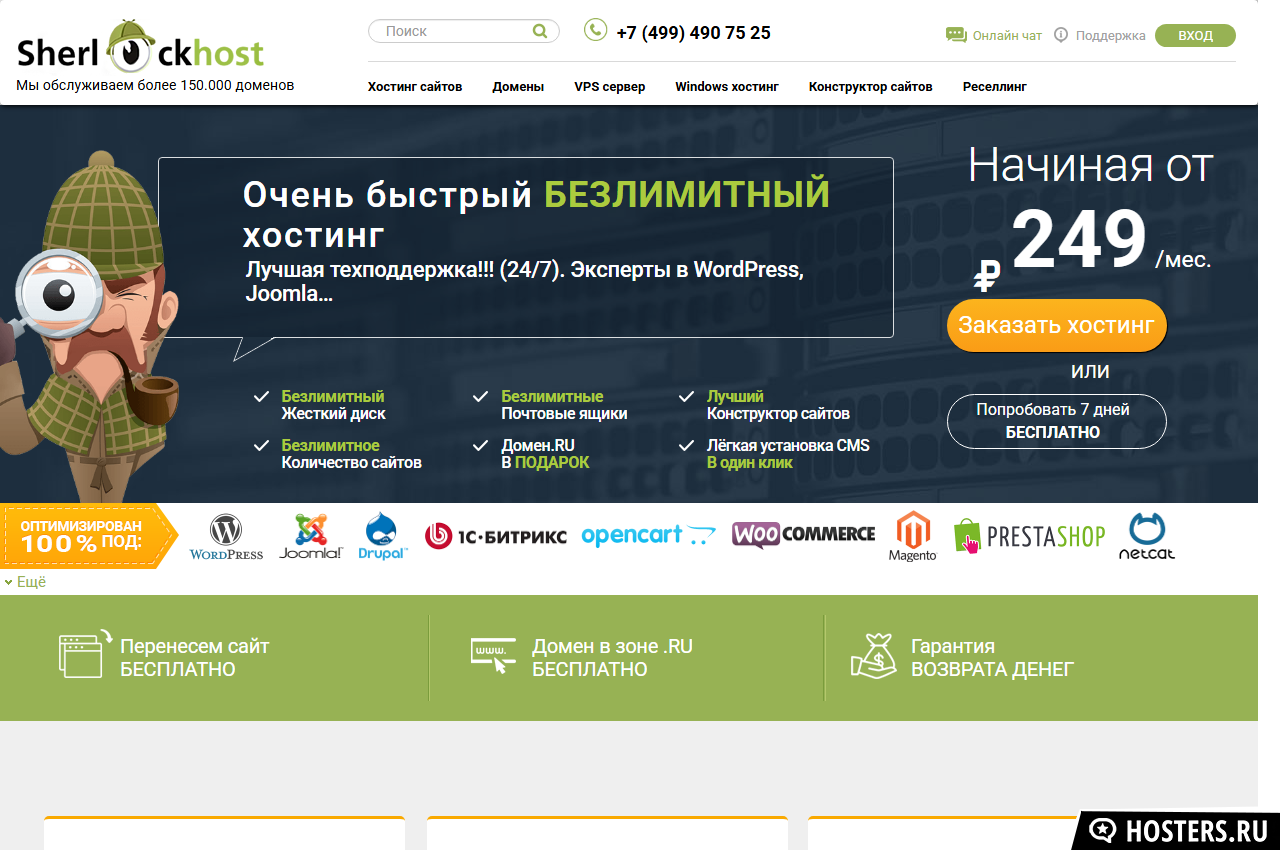Click the 249 price figure
The image size is (1280, 850).
[1079, 240]
